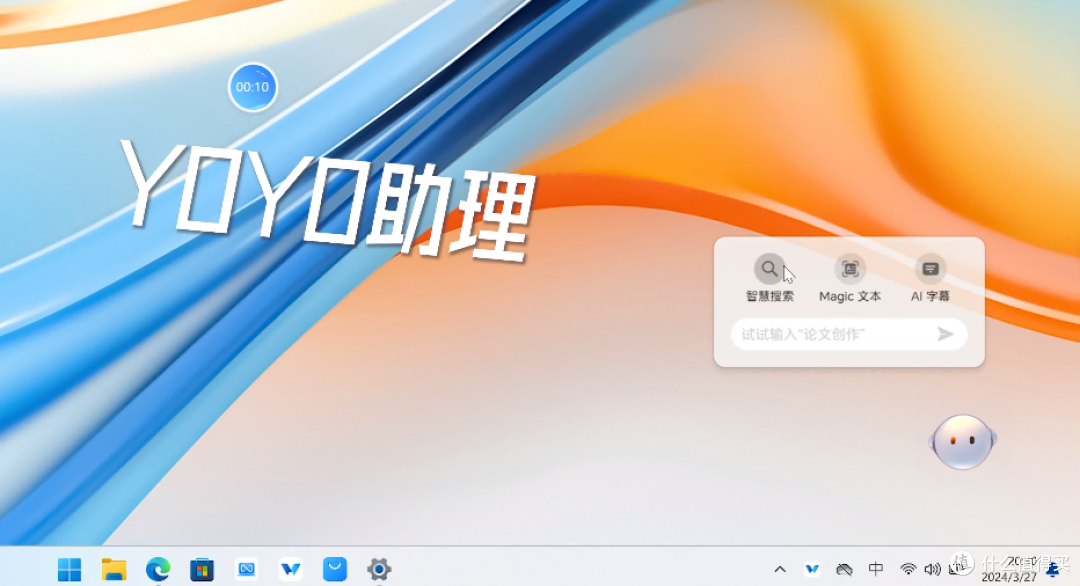Open Microsoft Edge from the taskbar
The width and height of the screenshot is (1080, 586).
click(157, 569)
